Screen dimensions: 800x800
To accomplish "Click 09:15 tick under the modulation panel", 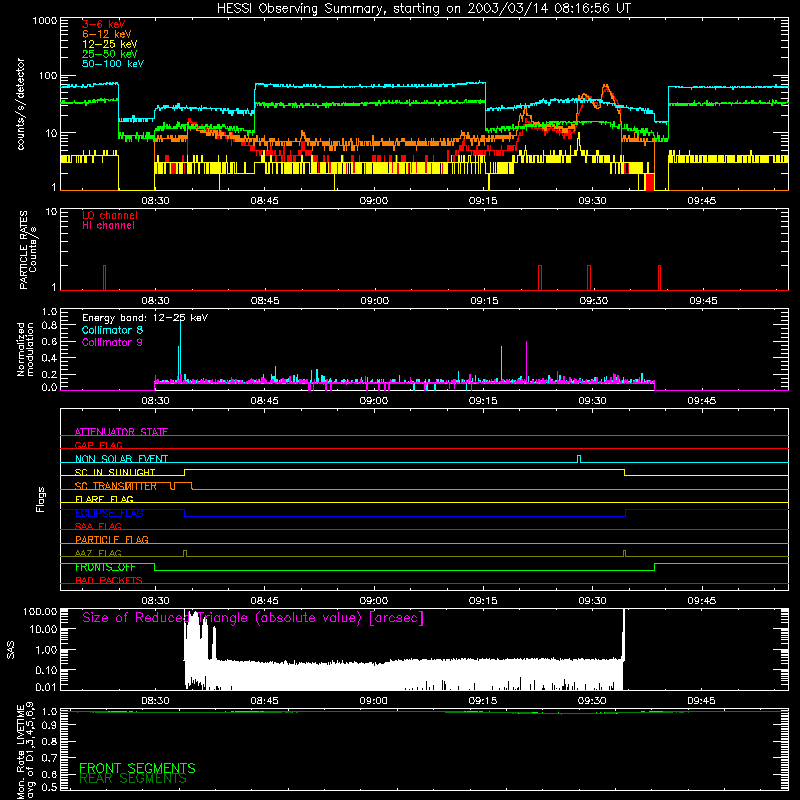I will click(483, 401).
